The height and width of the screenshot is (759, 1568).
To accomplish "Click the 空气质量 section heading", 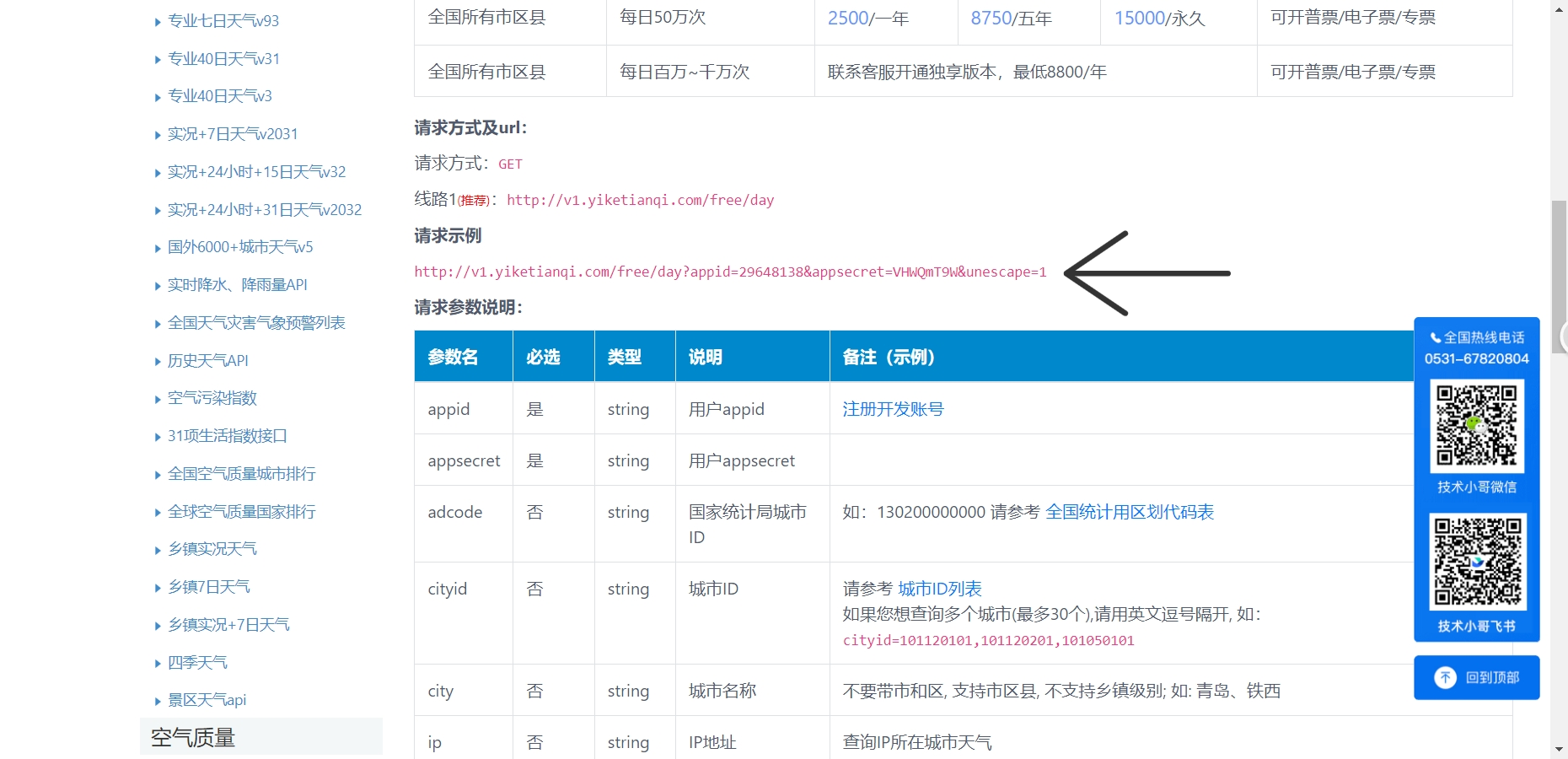I will coord(261,737).
